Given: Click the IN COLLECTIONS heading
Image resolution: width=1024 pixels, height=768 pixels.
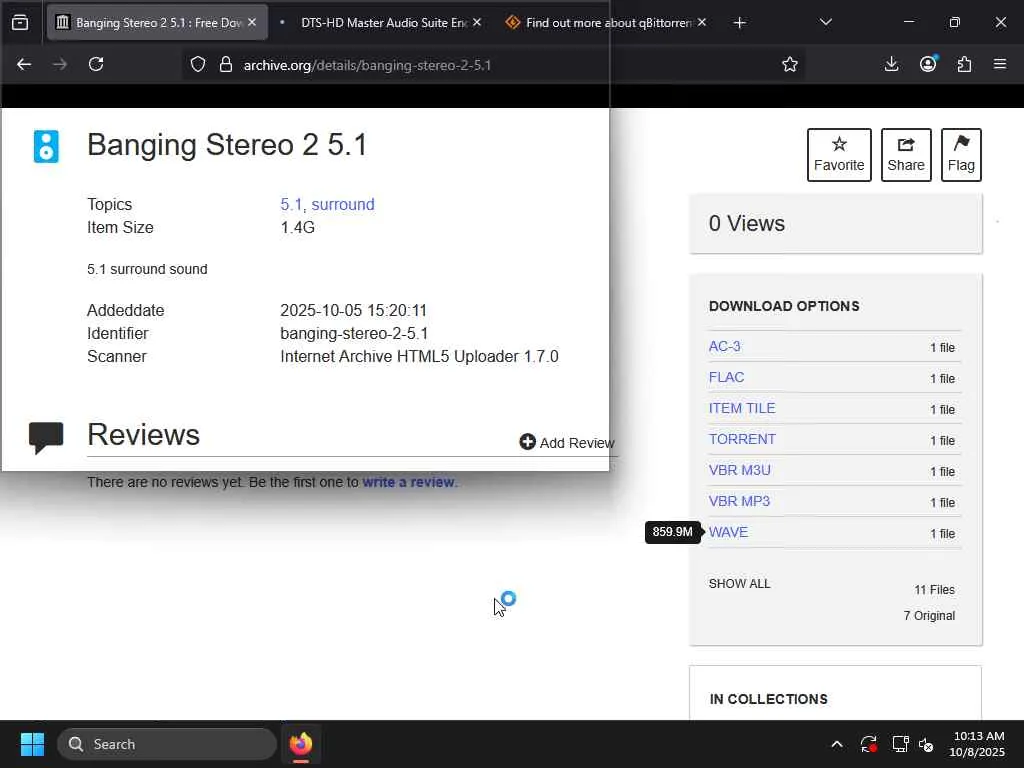Looking at the screenshot, I should [x=769, y=699].
